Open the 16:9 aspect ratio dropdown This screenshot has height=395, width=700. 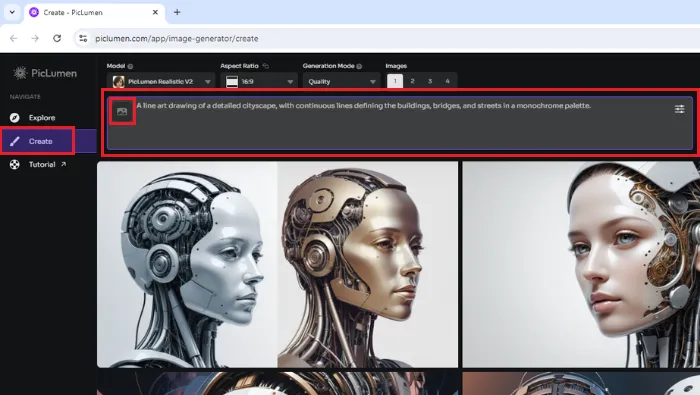[260, 82]
